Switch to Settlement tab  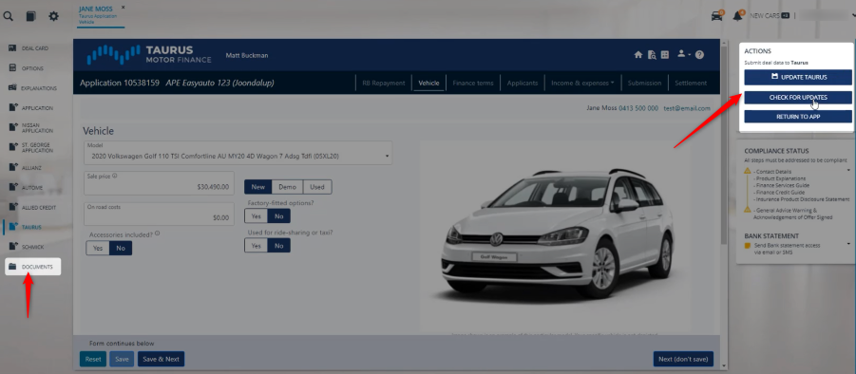(691, 83)
